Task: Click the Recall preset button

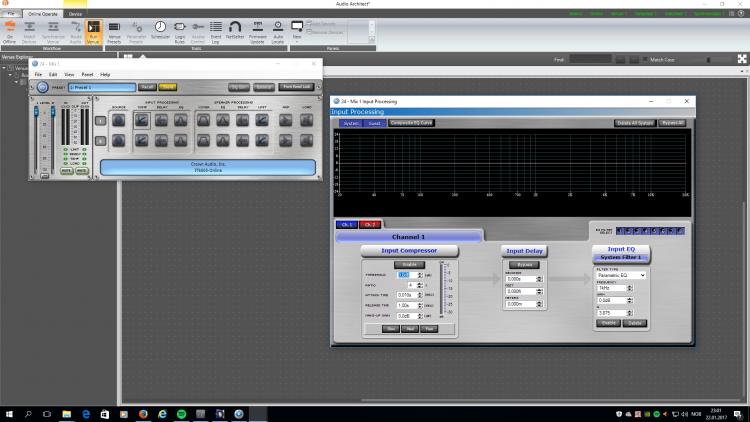Action: [x=147, y=87]
